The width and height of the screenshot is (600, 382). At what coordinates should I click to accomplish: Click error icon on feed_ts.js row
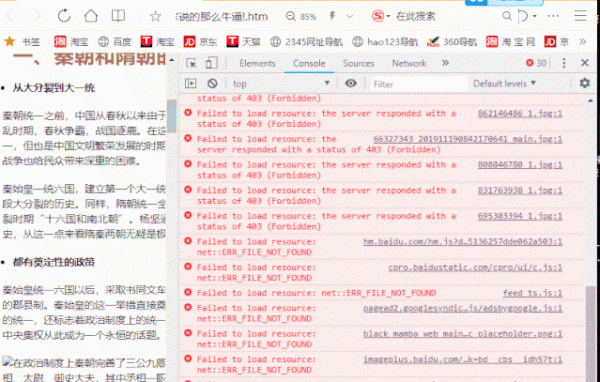(x=188, y=292)
